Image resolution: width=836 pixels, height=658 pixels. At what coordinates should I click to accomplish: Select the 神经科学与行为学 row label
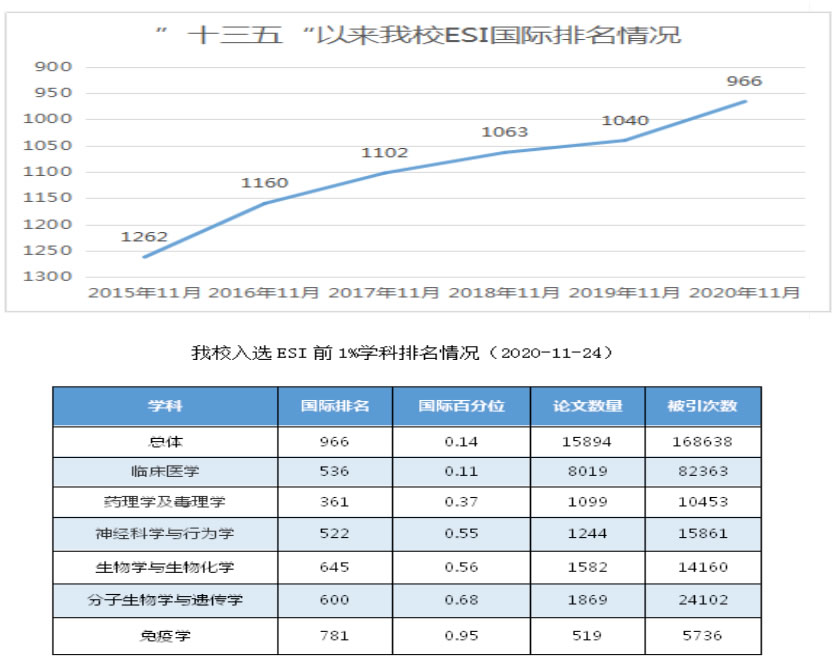[165, 534]
